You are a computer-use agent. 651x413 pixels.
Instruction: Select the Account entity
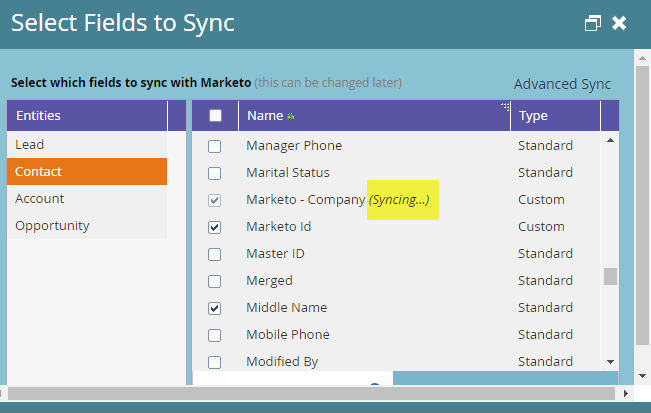pos(87,198)
